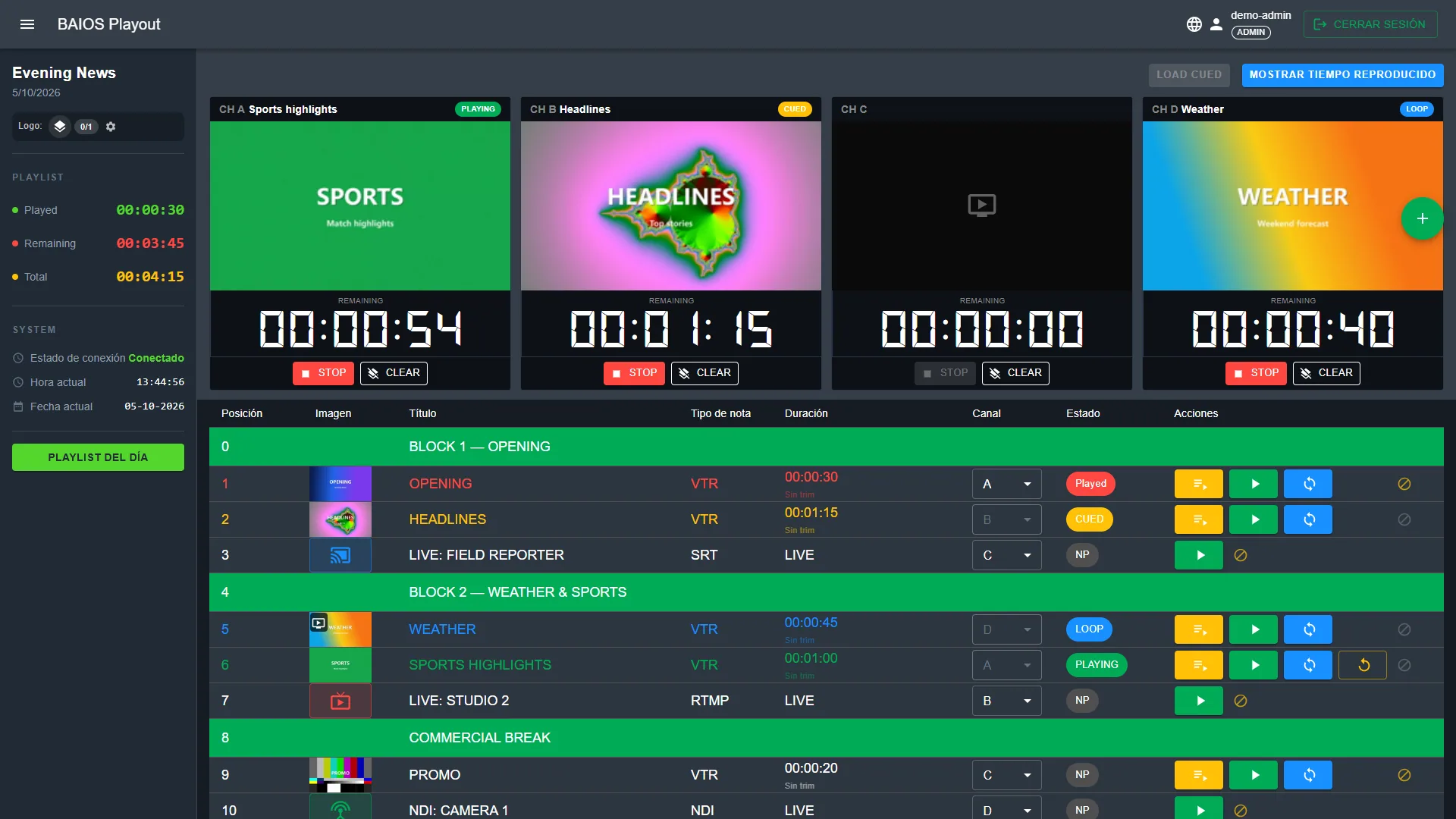Cue the PROMO row with yellow button
Screen dimensions: 1456x819
tap(1198, 775)
